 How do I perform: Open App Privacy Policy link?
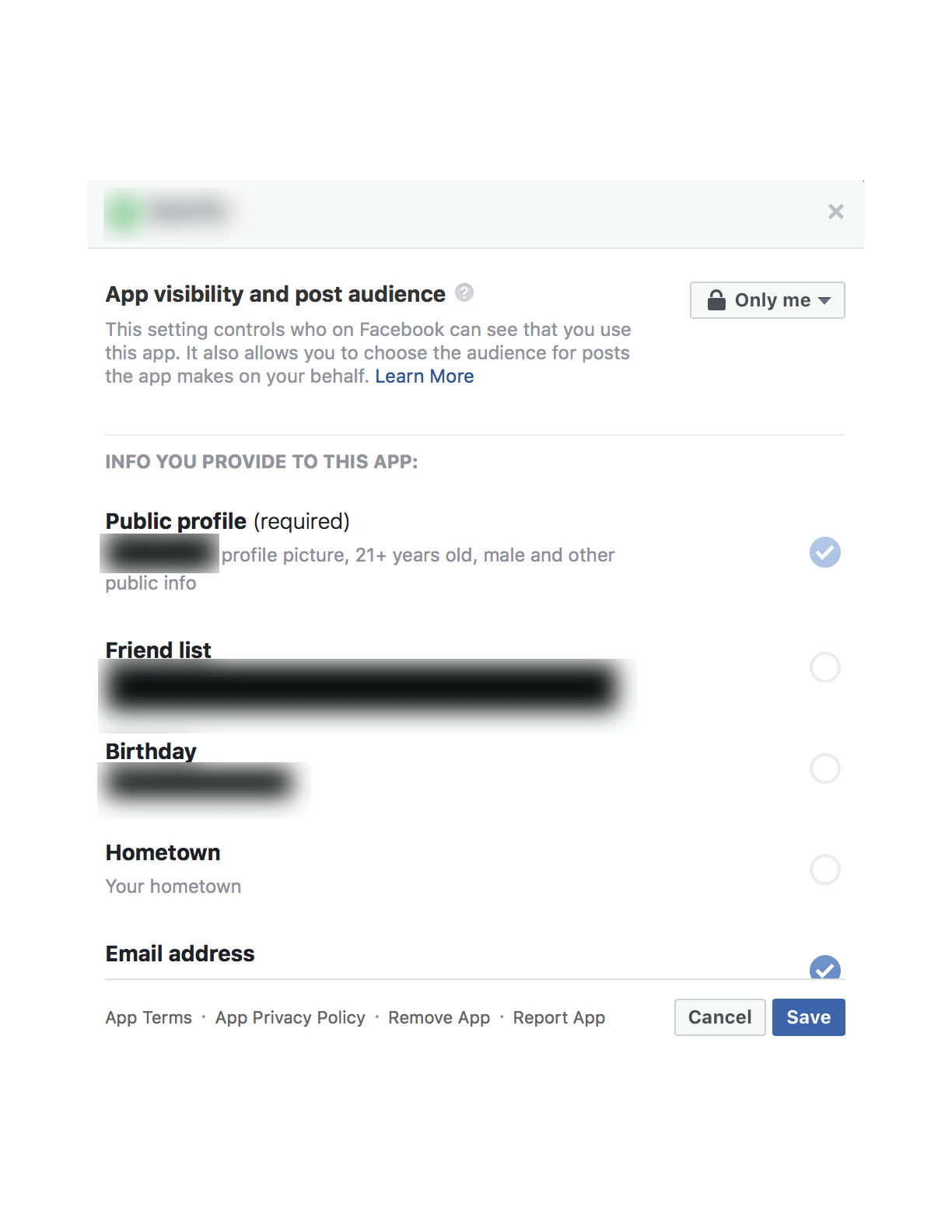coord(290,1017)
